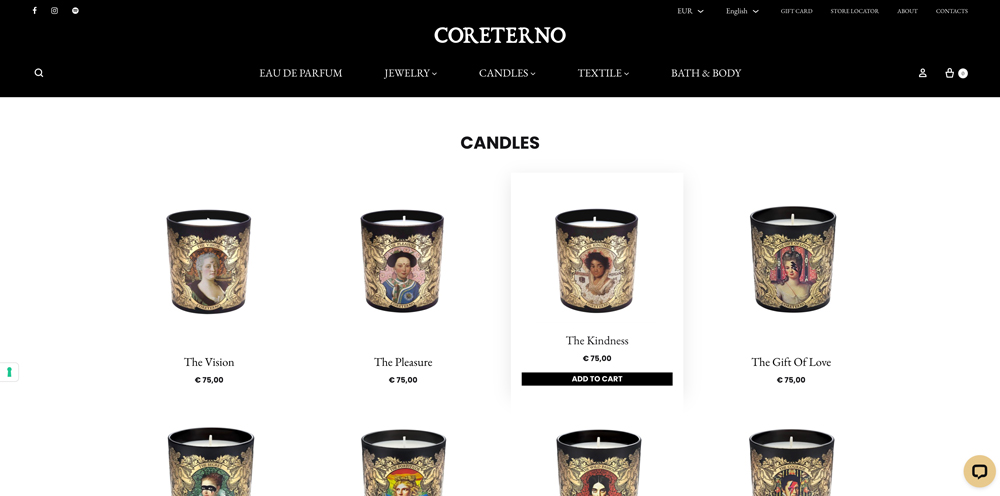This screenshot has width=1000, height=496.
Task: Expand the EUR currency dropdown
Action: (x=690, y=11)
